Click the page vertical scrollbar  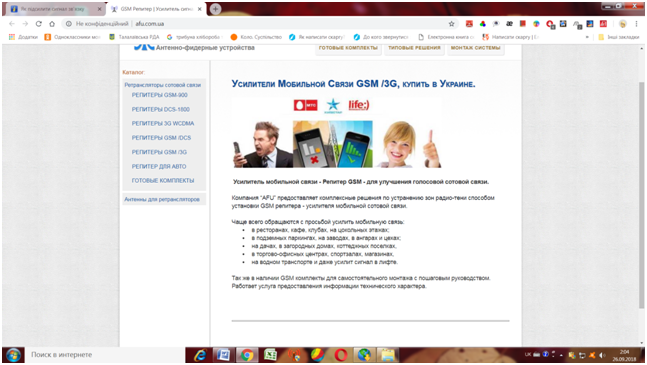point(641,194)
